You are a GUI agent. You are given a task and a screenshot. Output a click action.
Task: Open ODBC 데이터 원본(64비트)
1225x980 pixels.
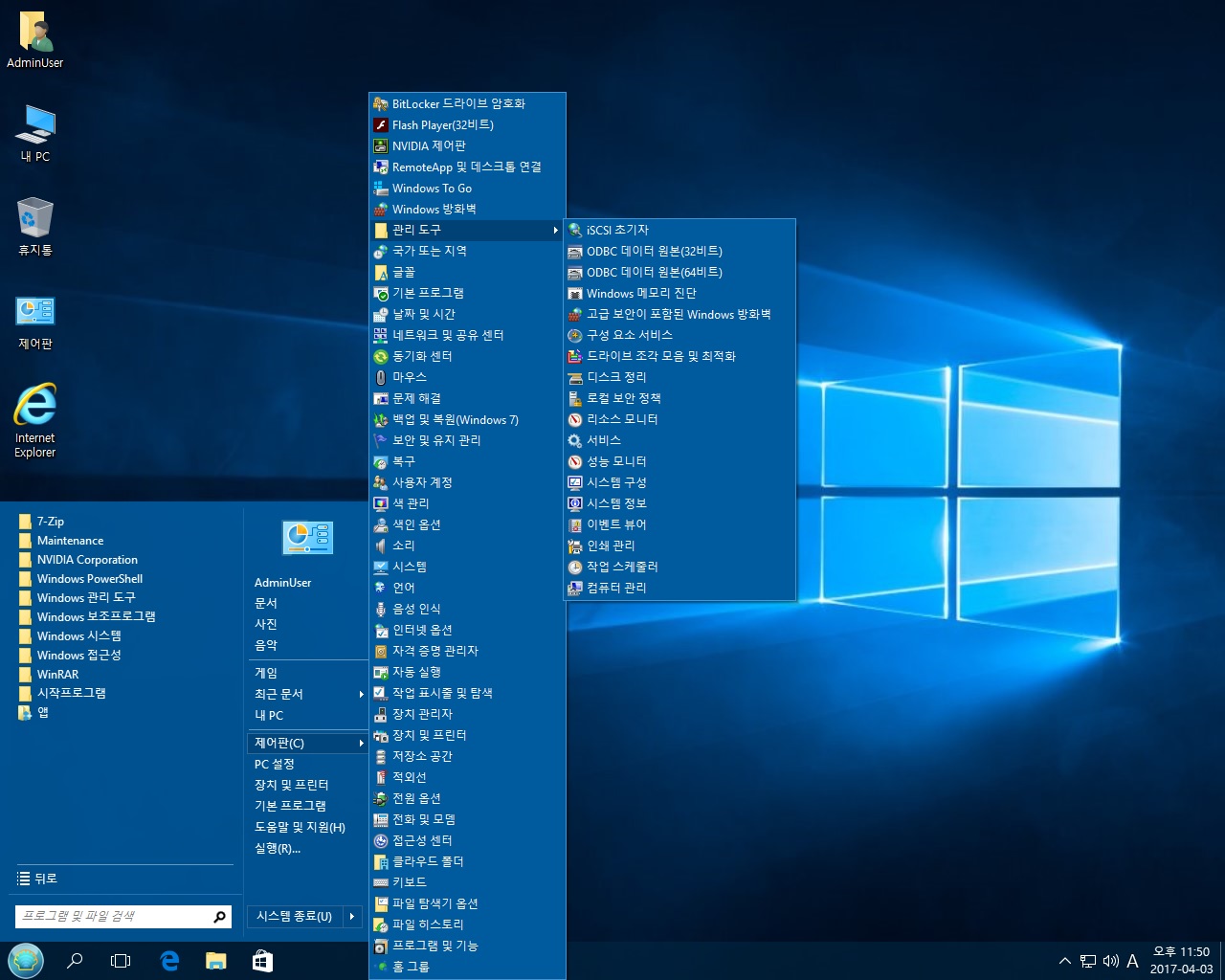[680, 272]
